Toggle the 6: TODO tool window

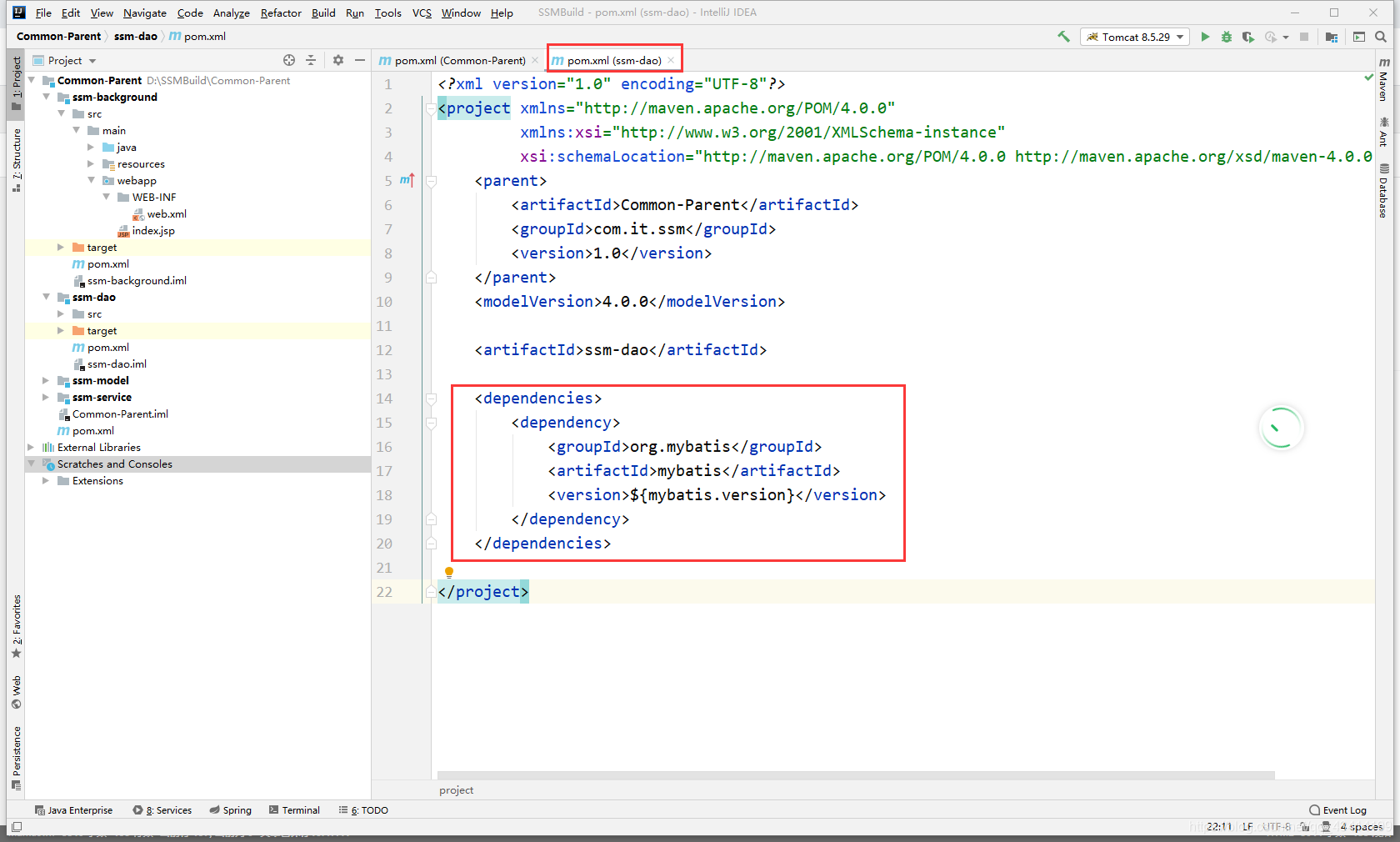[x=363, y=810]
